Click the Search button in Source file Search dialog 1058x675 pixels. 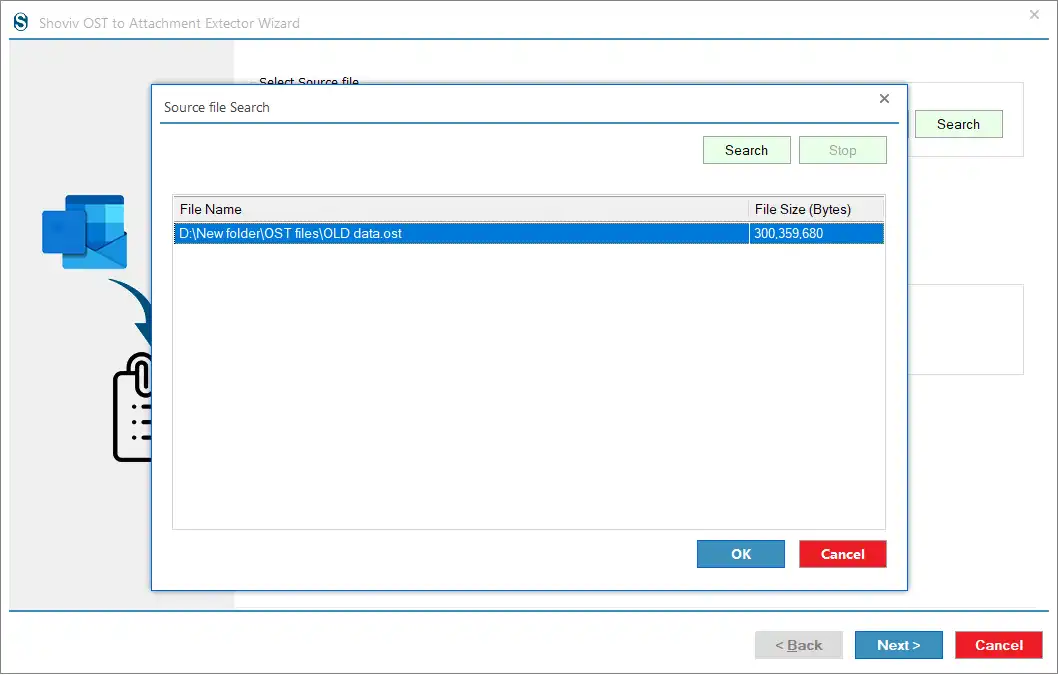click(x=746, y=150)
